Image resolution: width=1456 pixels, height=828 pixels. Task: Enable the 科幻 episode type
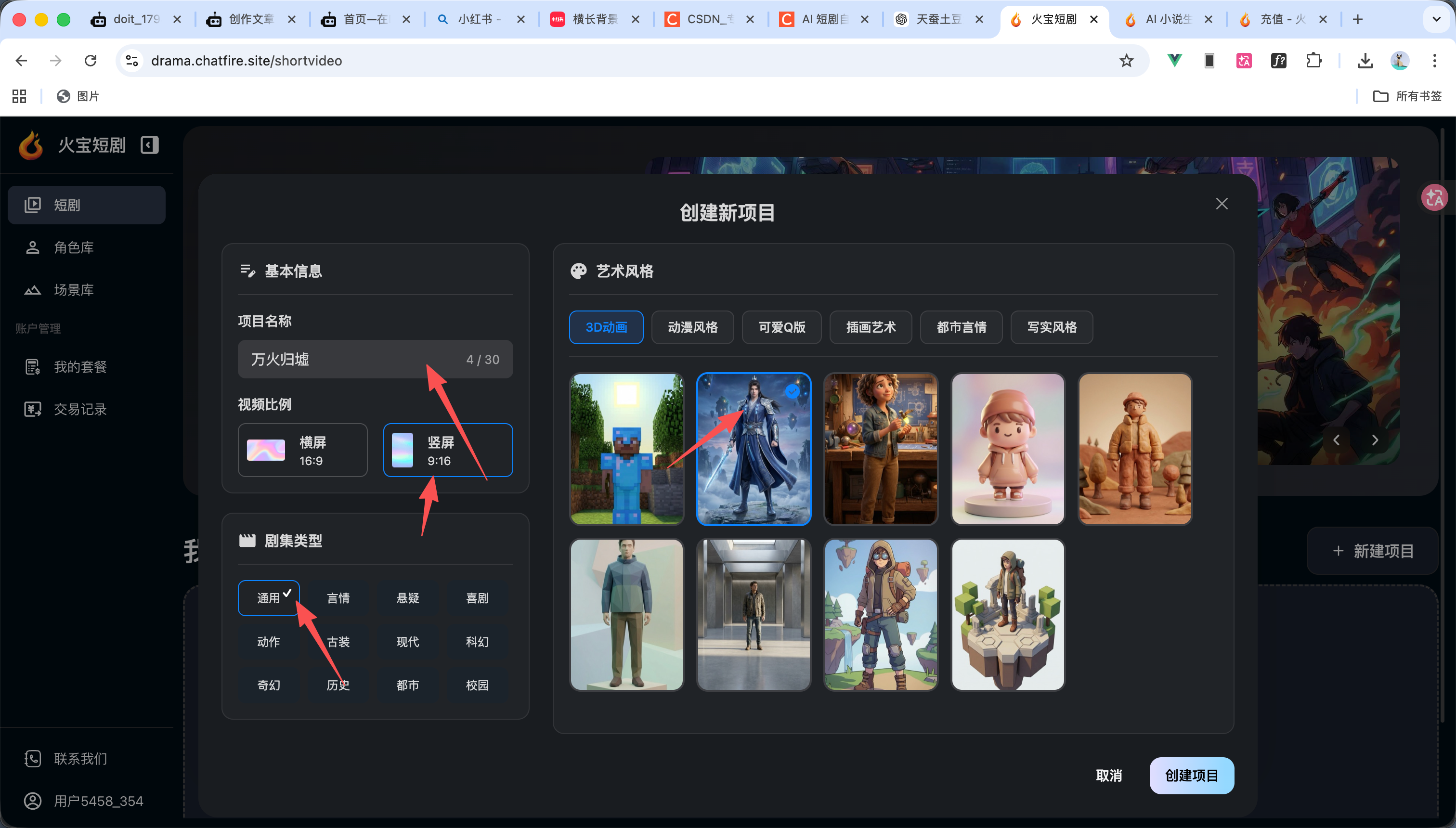(477, 642)
